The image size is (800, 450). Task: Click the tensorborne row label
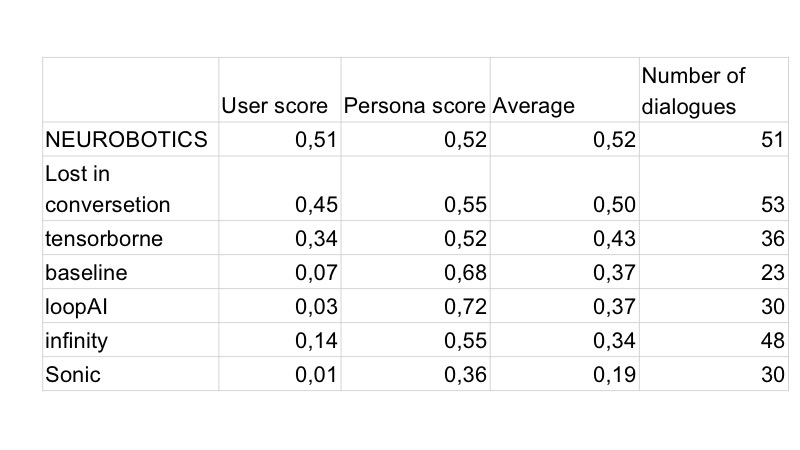[x=103, y=237]
